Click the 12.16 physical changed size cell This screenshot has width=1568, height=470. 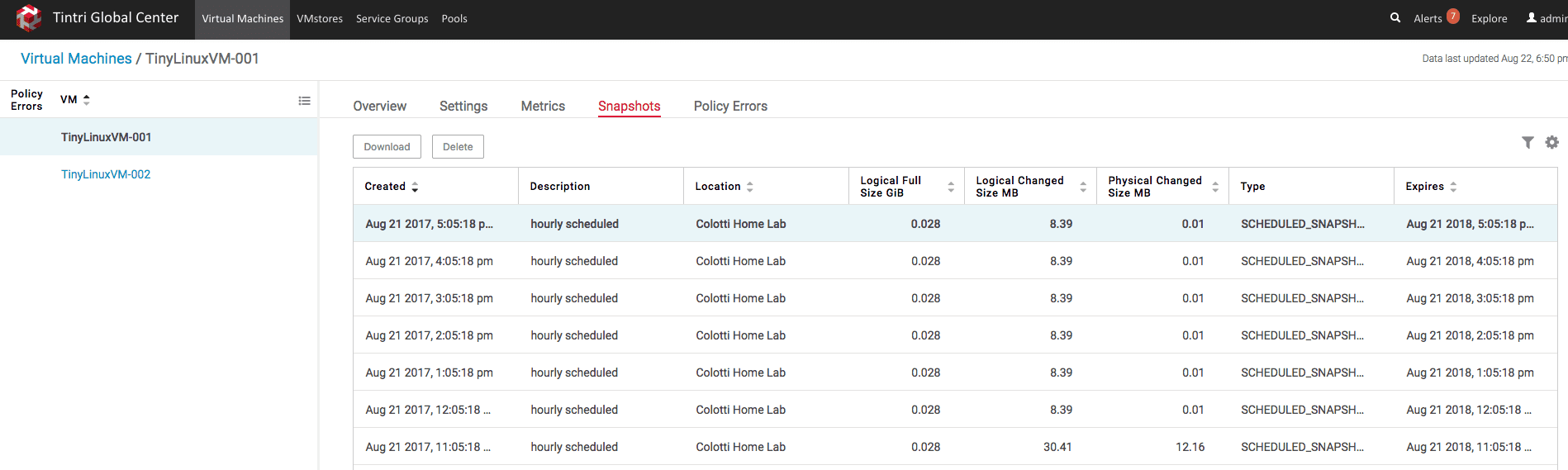pyautogui.click(x=1190, y=447)
